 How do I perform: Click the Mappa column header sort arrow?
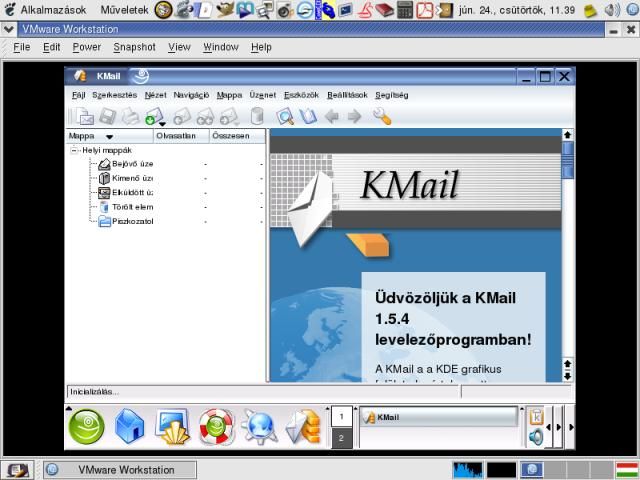coord(109,136)
